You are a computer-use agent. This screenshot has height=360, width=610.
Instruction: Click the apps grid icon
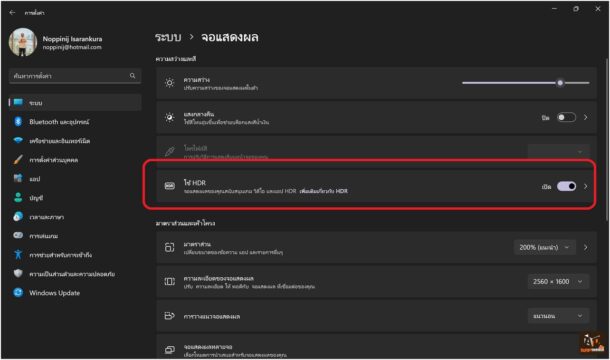[18, 178]
